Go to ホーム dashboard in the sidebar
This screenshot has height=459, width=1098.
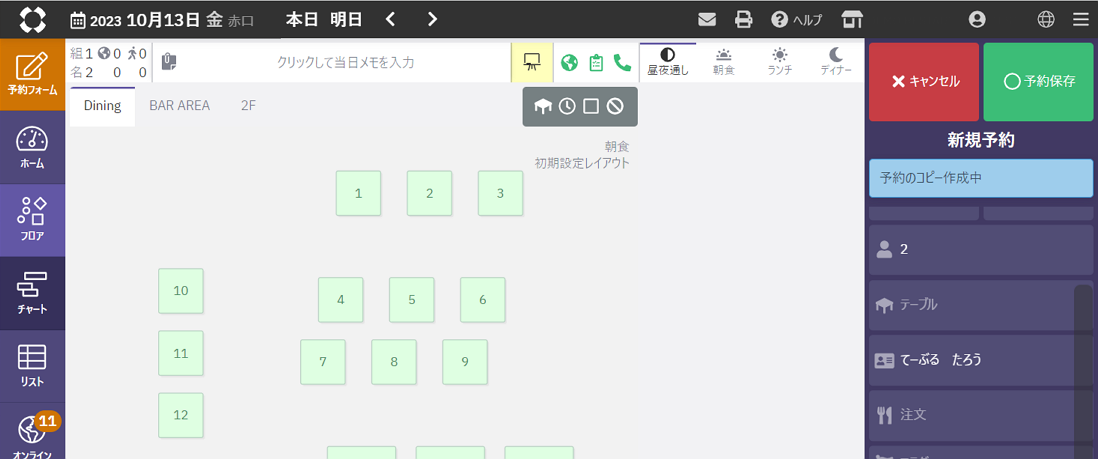32,148
